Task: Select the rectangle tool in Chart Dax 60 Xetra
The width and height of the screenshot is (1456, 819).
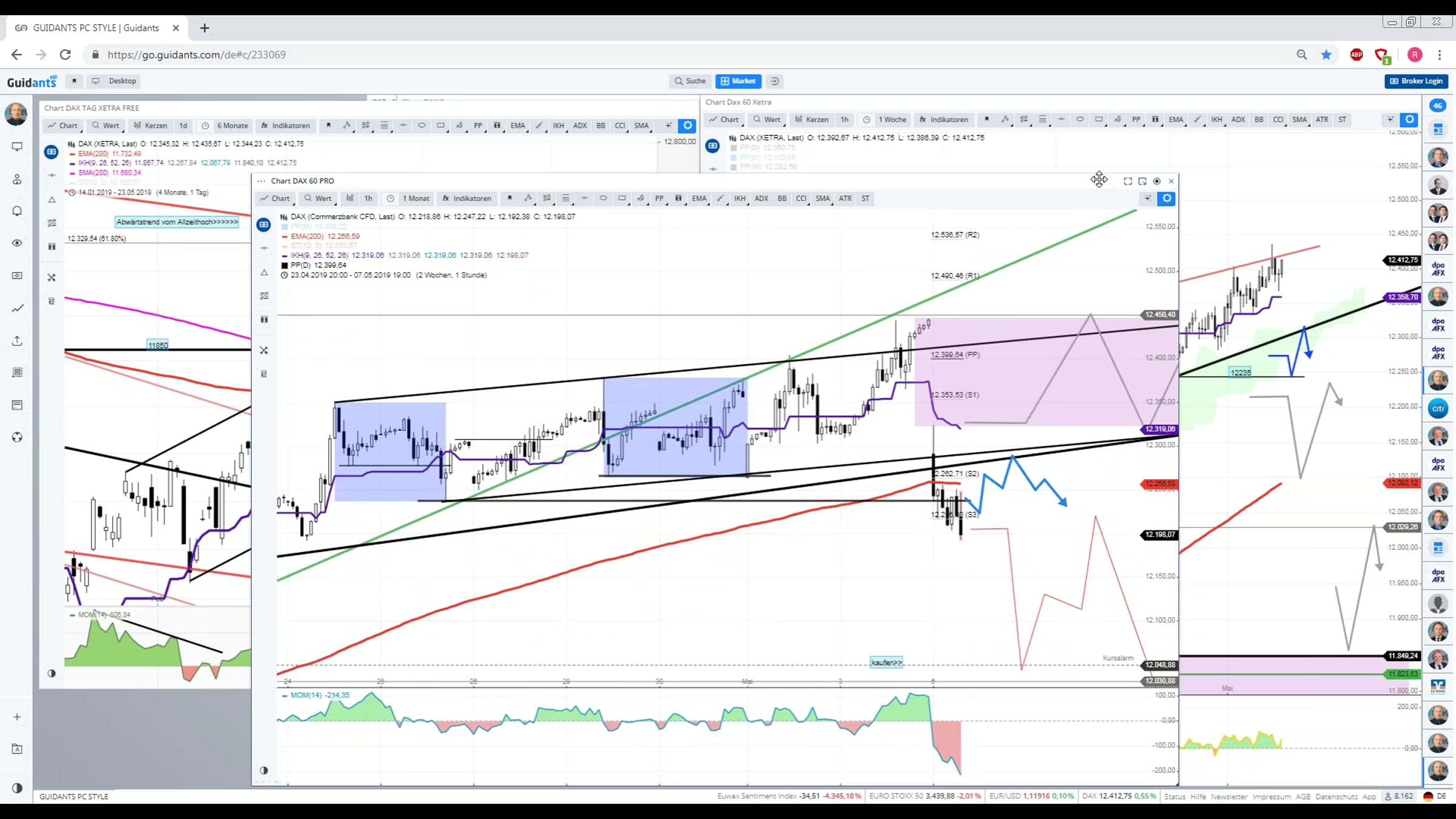Action: 1099,120
